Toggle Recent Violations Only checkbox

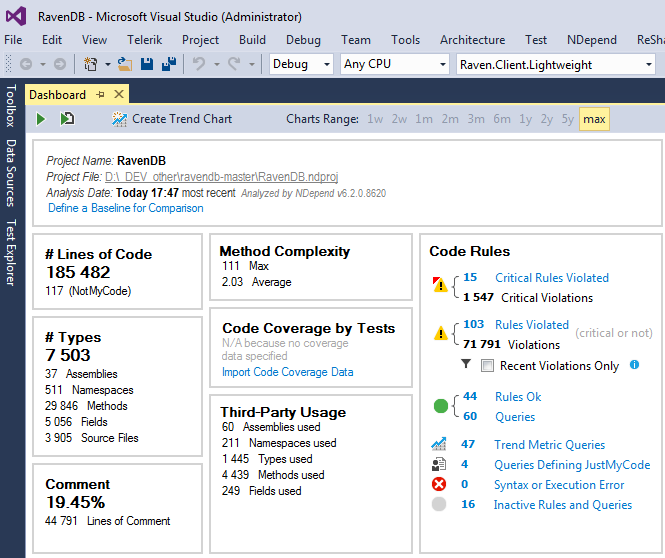coord(487,365)
